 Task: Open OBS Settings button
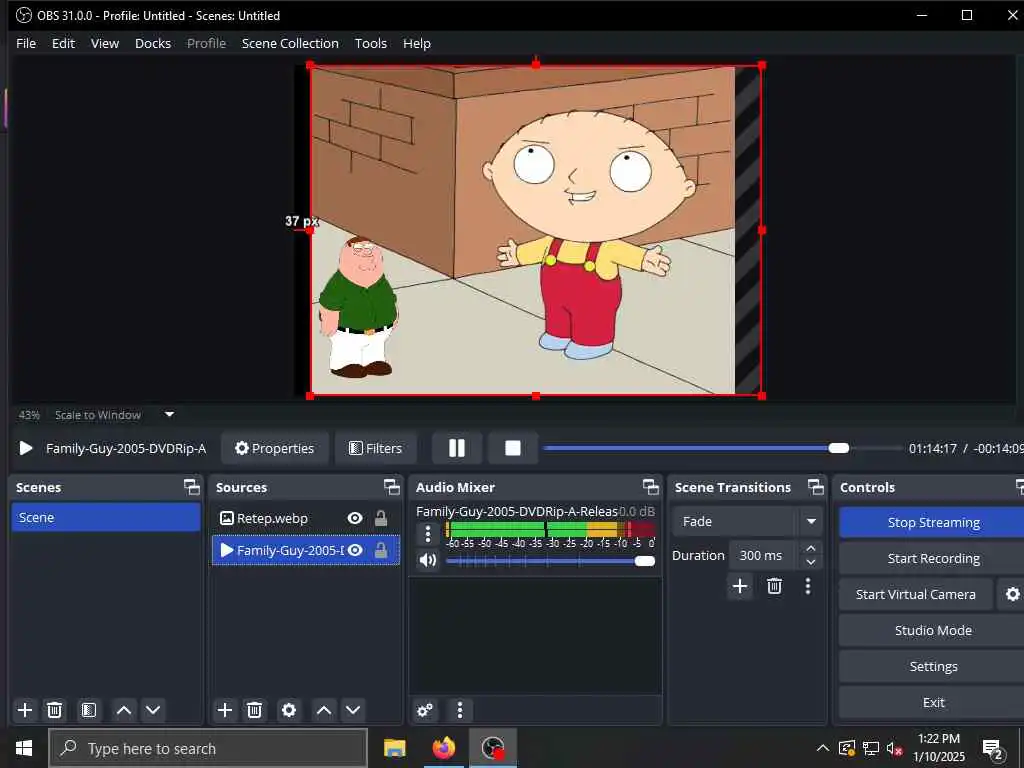click(933, 666)
